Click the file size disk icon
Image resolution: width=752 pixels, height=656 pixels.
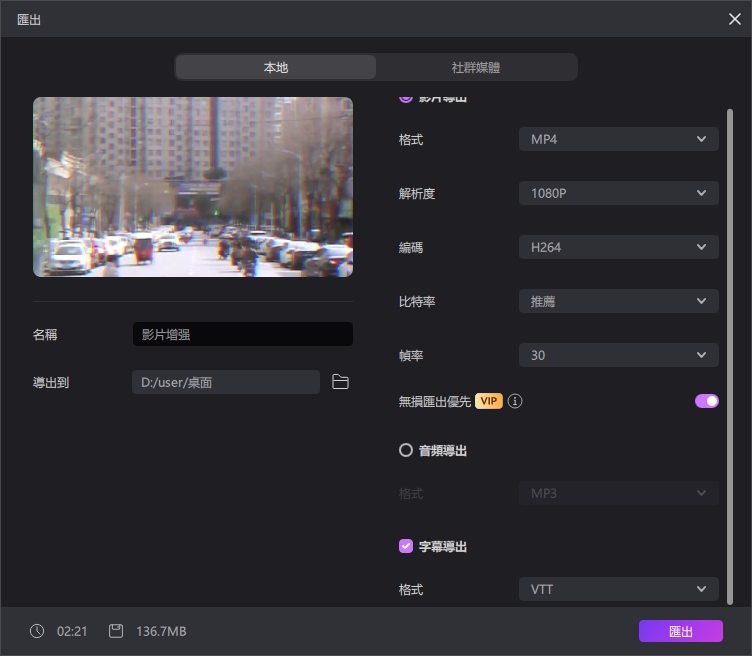click(116, 631)
